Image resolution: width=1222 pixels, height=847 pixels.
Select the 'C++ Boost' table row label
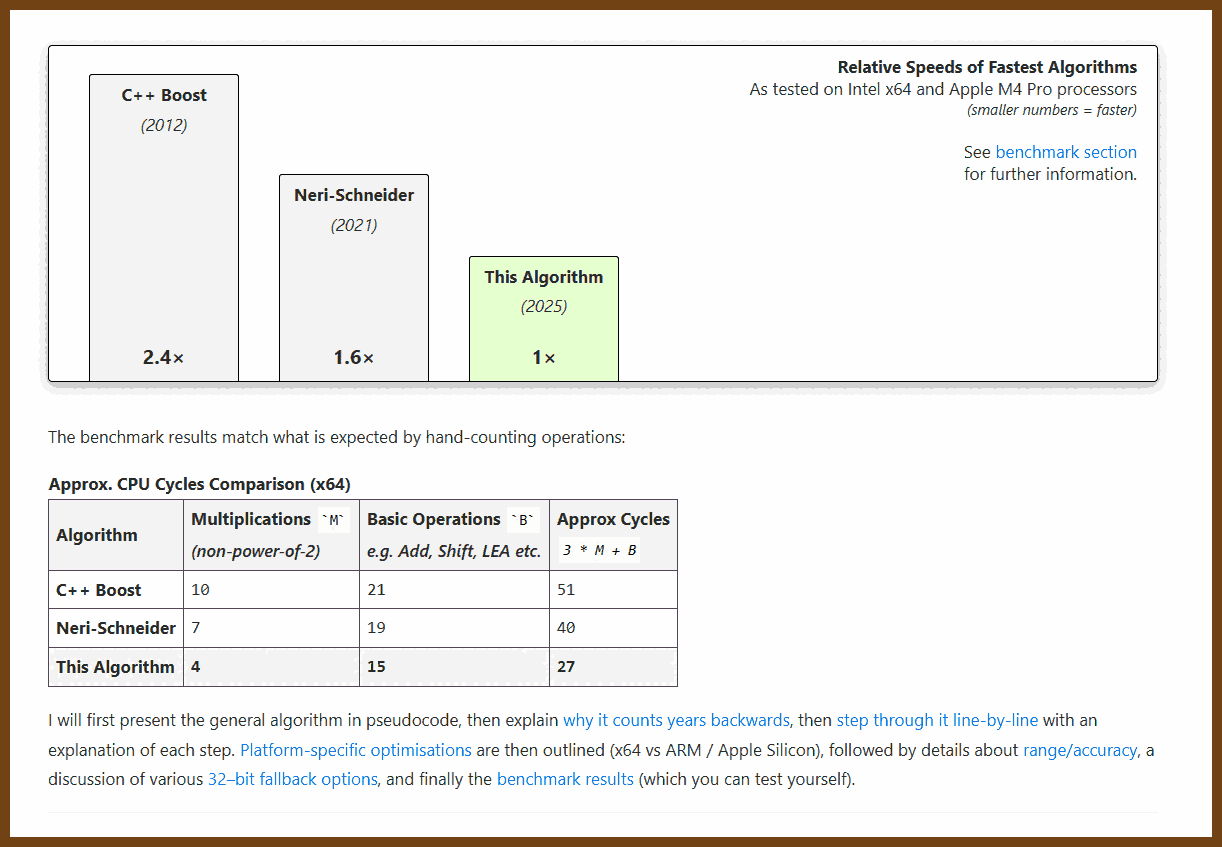tap(99, 590)
